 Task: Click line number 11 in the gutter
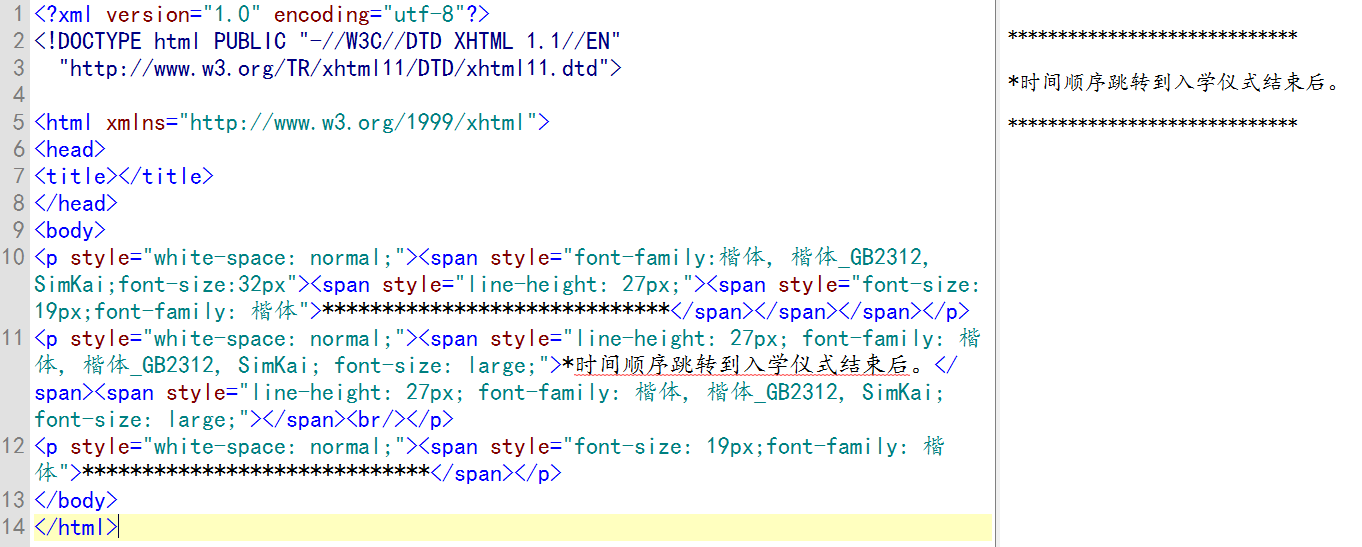tap(14, 339)
